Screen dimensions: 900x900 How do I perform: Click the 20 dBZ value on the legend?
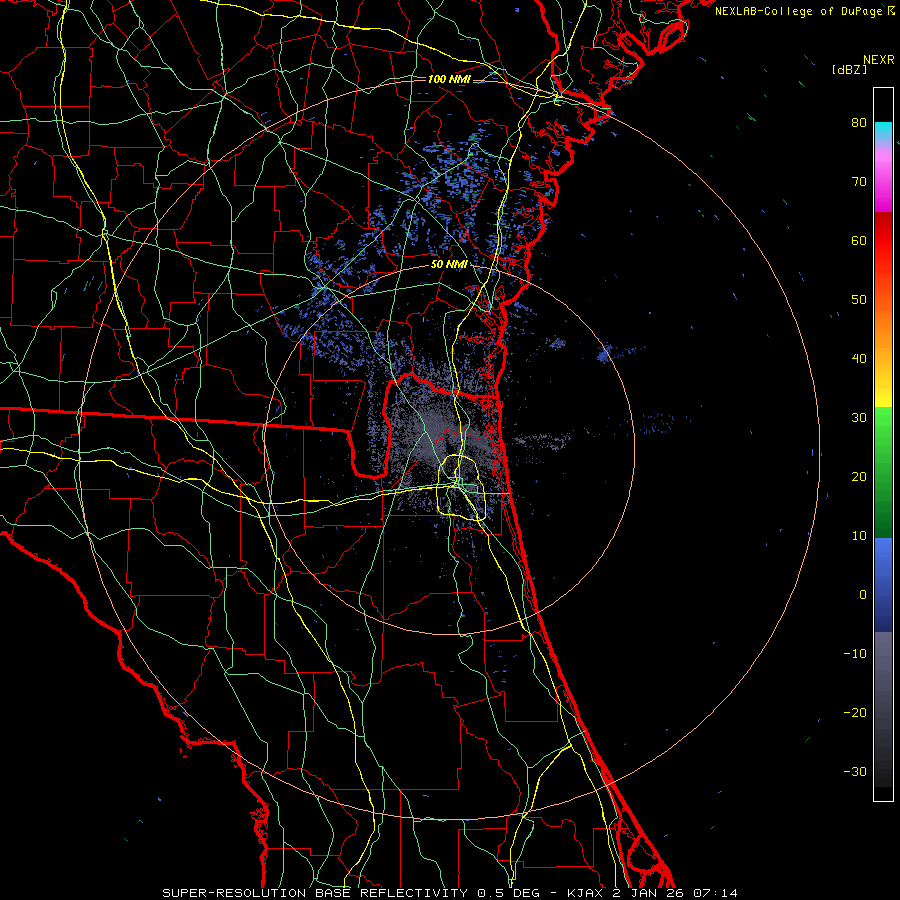859,477
